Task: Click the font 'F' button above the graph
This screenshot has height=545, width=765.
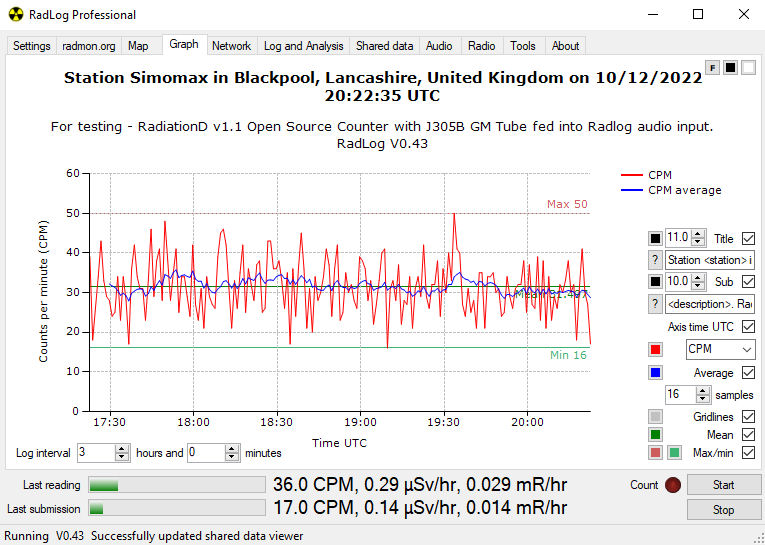Action: click(x=713, y=67)
